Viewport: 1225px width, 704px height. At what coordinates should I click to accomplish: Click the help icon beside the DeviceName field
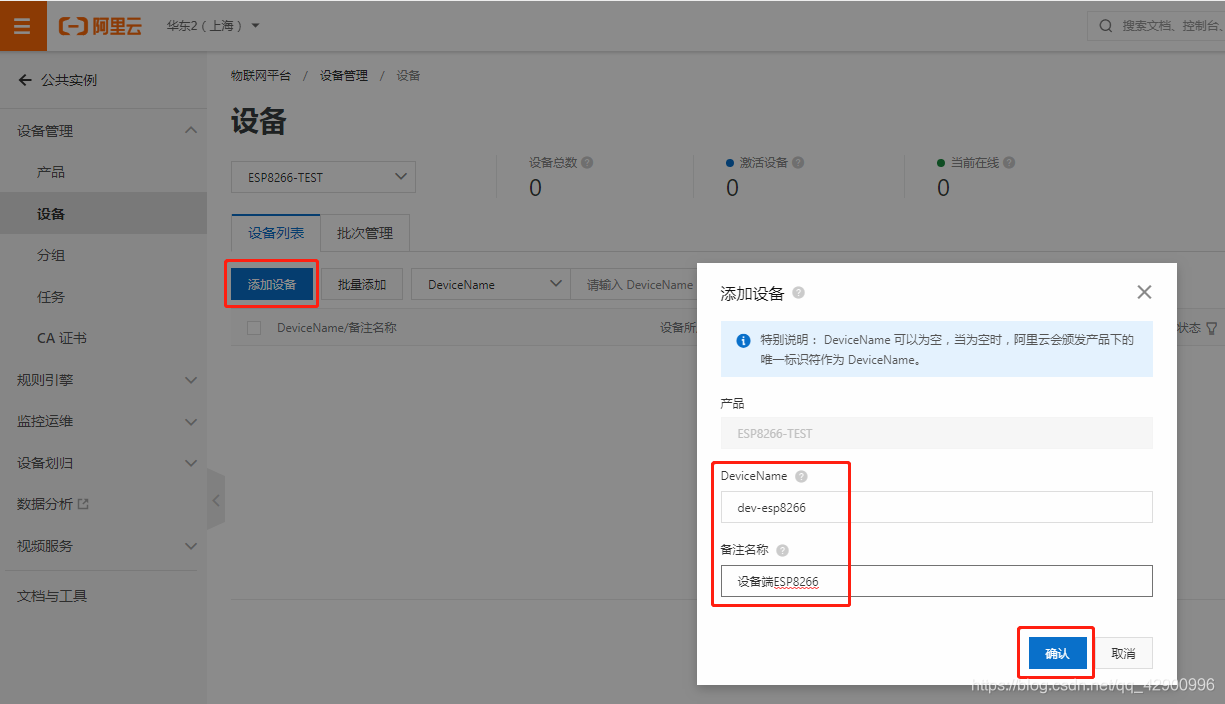[800, 476]
